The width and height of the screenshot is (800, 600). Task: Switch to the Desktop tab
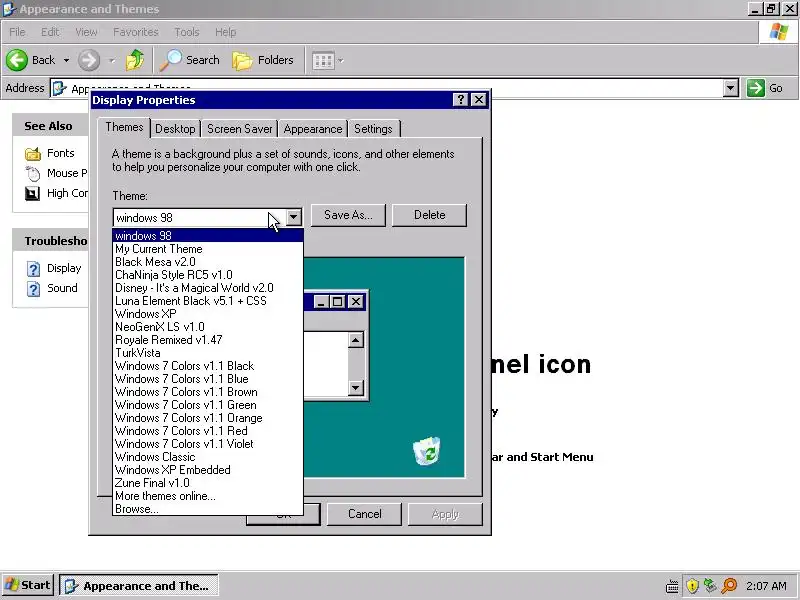(175, 129)
